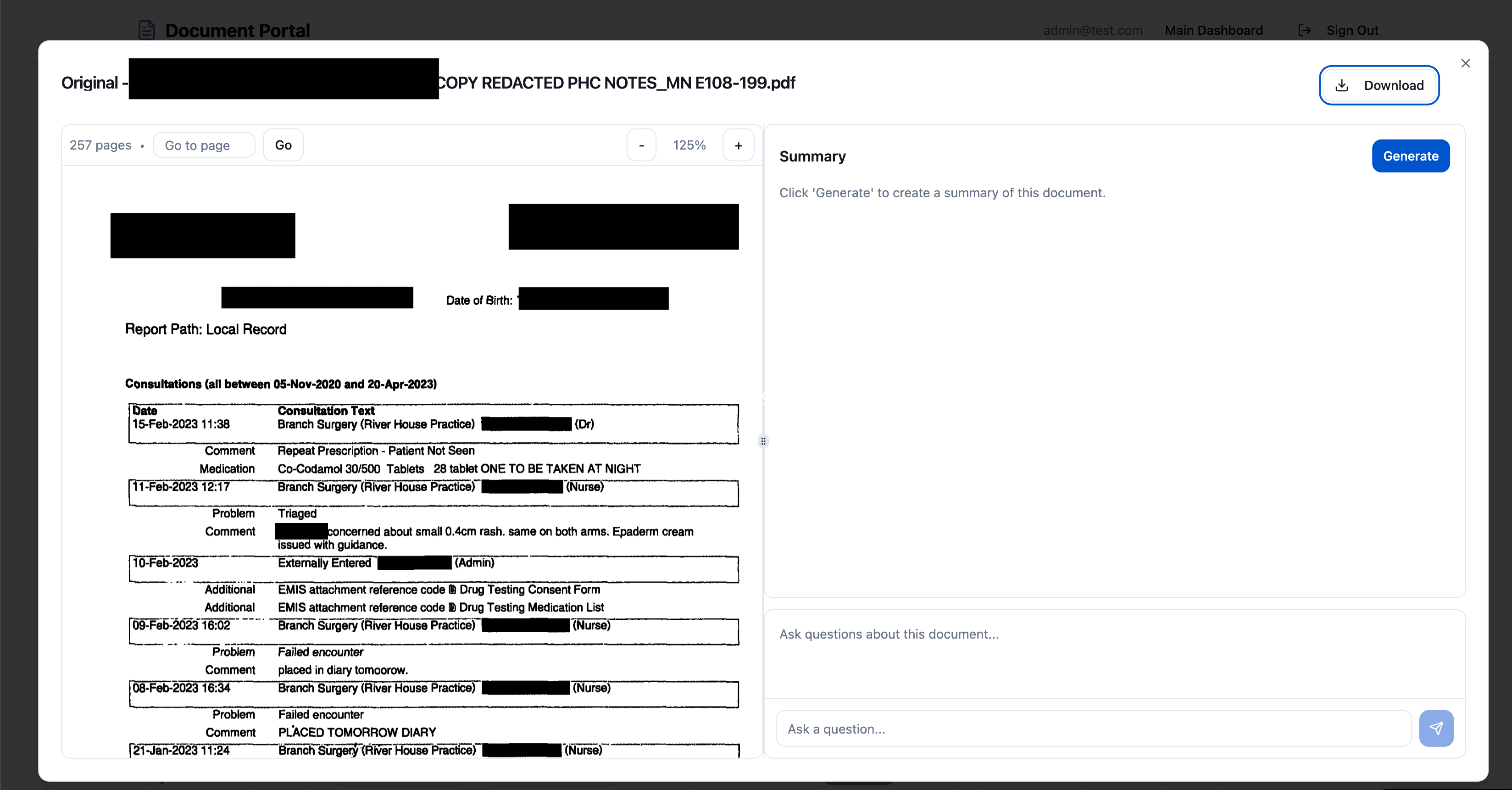Grab the panel resize handle between viewer and summary
Screen dimensions: 1512x790
point(763,441)
